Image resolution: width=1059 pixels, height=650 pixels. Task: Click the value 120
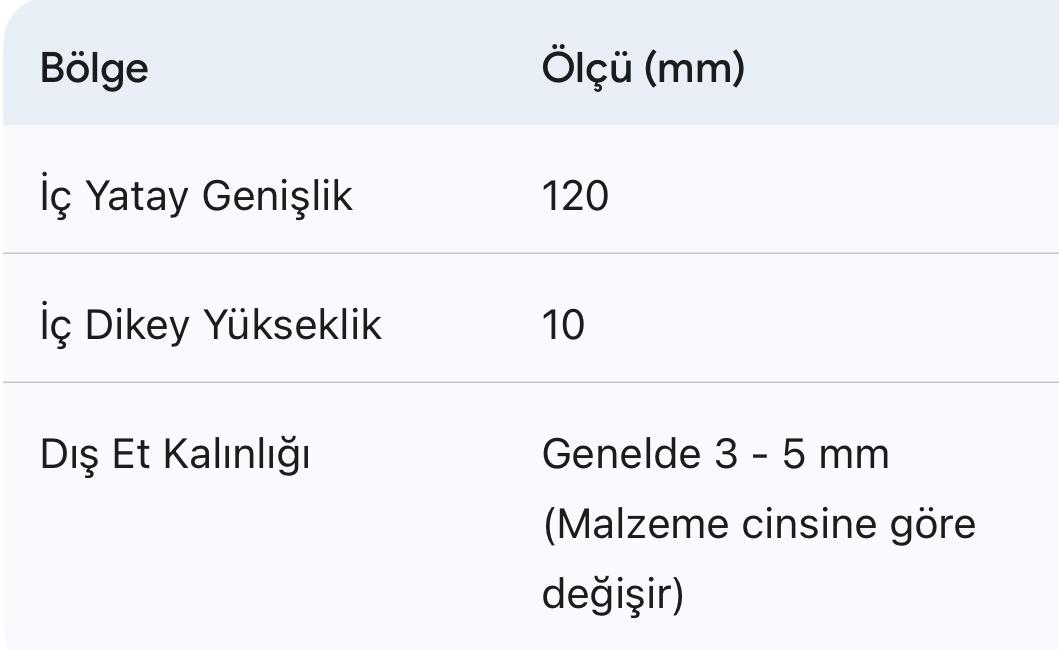click(575, 196)
